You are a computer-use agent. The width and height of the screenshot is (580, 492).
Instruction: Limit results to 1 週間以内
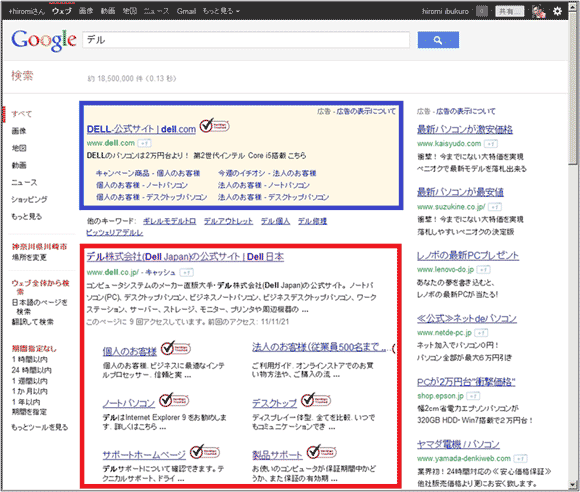(x=30, y=381)
